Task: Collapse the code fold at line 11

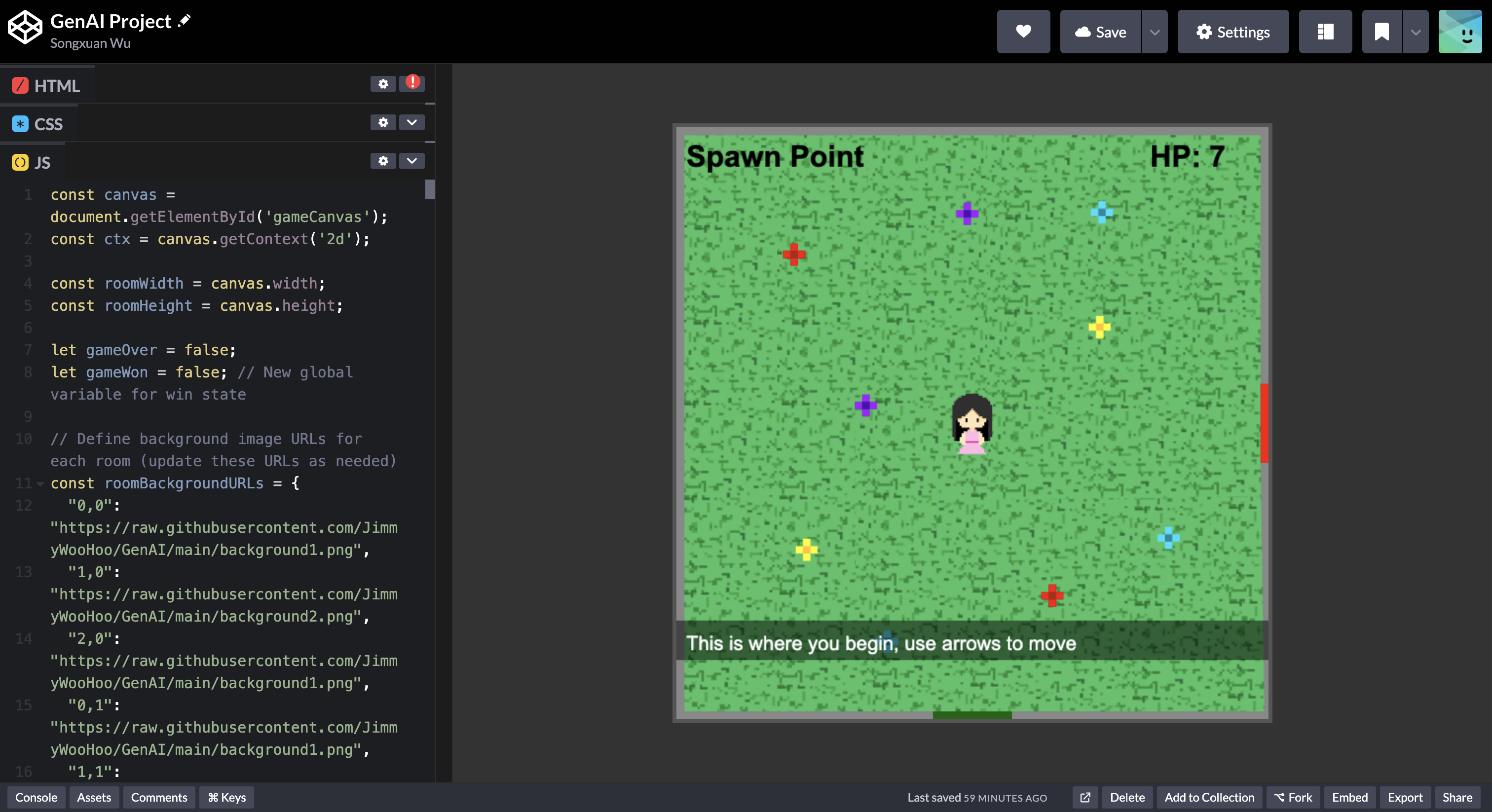Action: pyautogui.click(x=40, y=483)
